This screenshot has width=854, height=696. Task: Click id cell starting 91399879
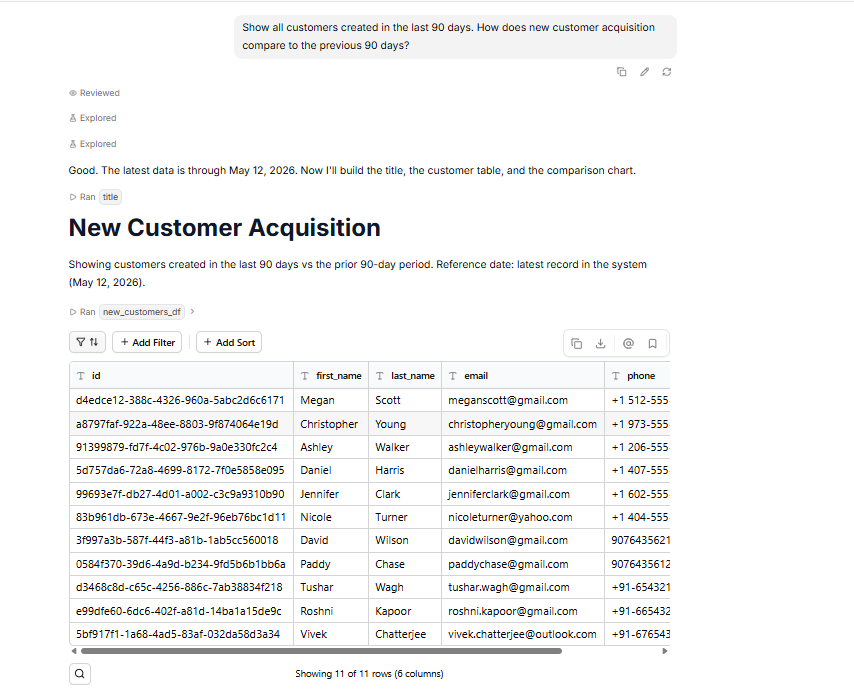(x=181, y=447)
